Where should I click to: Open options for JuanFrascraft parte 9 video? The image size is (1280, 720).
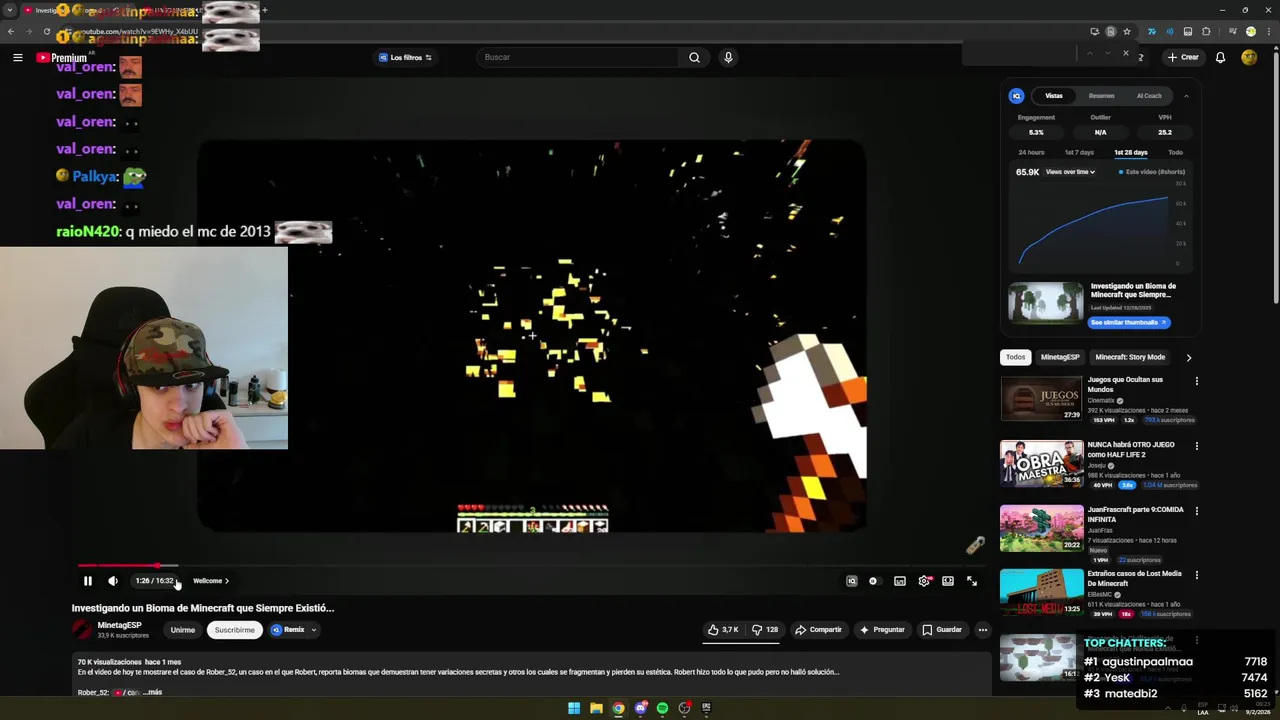(x=1196, y=511)
